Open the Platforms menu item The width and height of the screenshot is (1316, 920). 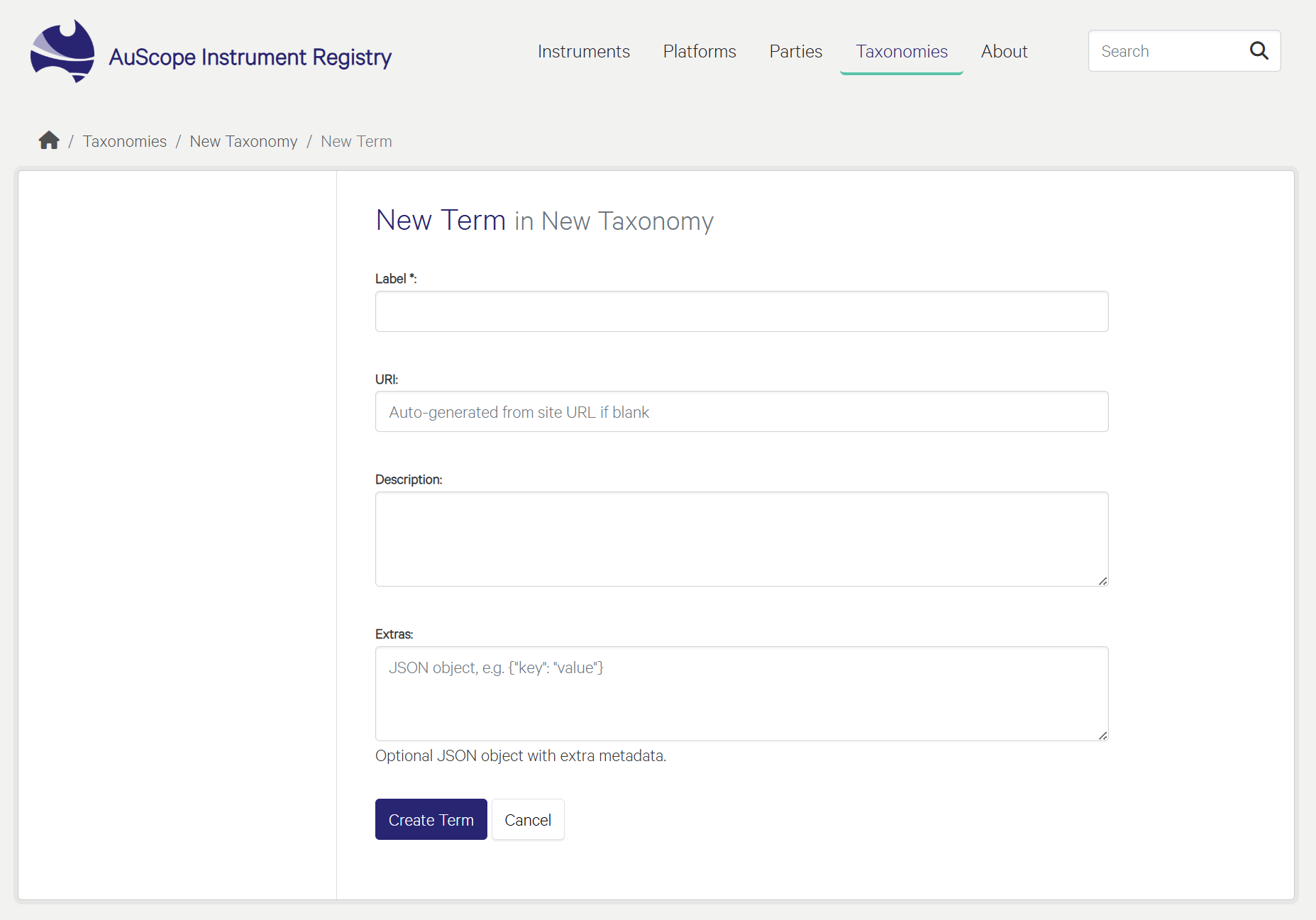700,51
